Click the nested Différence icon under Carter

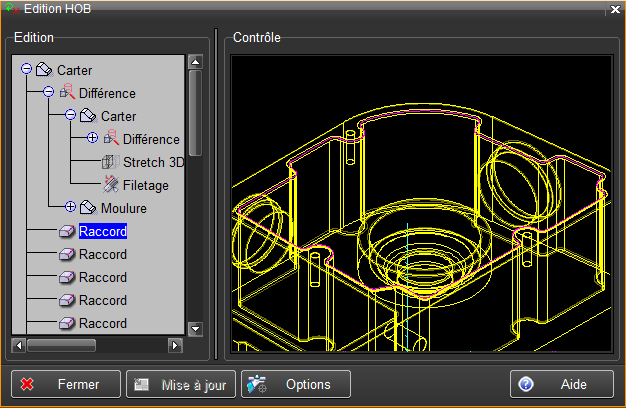point(110,139)
